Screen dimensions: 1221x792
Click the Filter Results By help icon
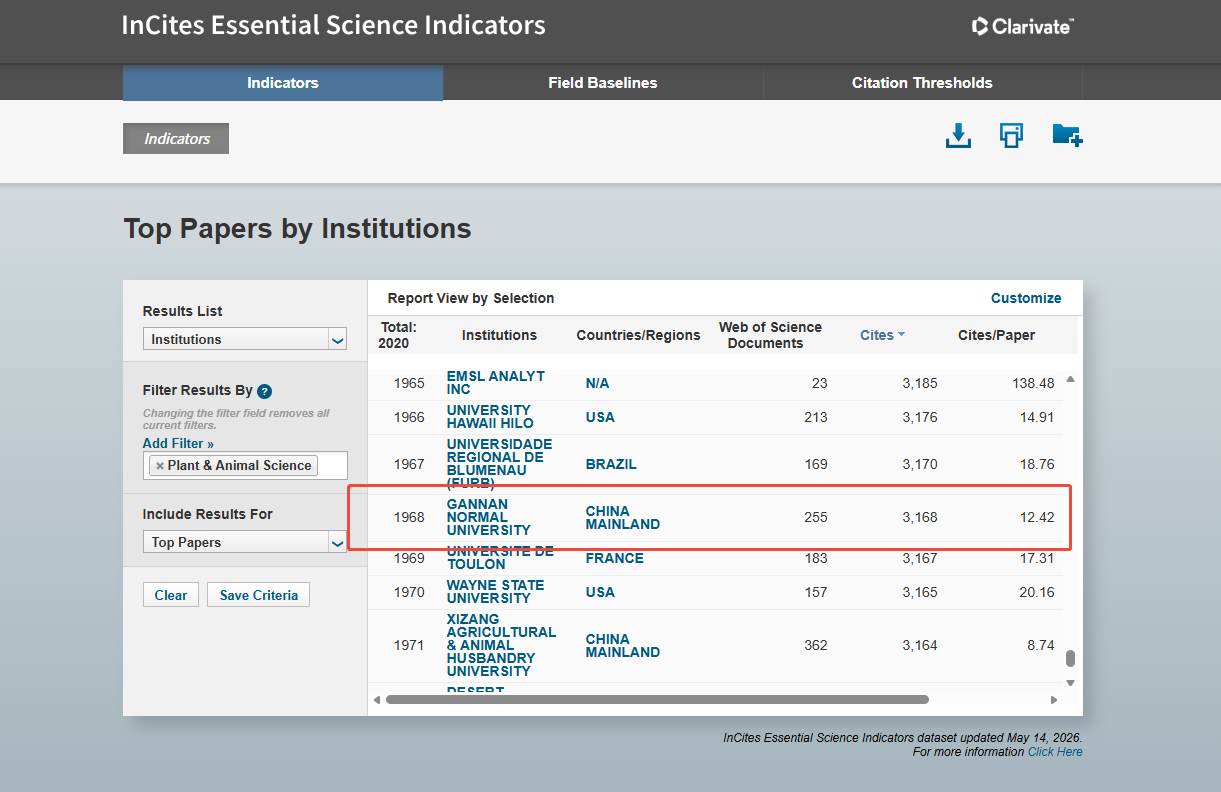(264, 391)
